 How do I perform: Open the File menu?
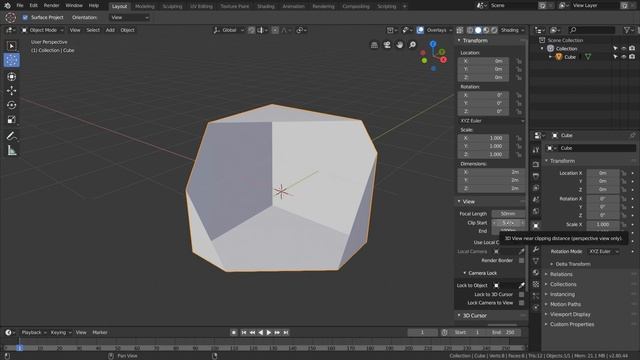pyautogui.click(x=20, y=6)
